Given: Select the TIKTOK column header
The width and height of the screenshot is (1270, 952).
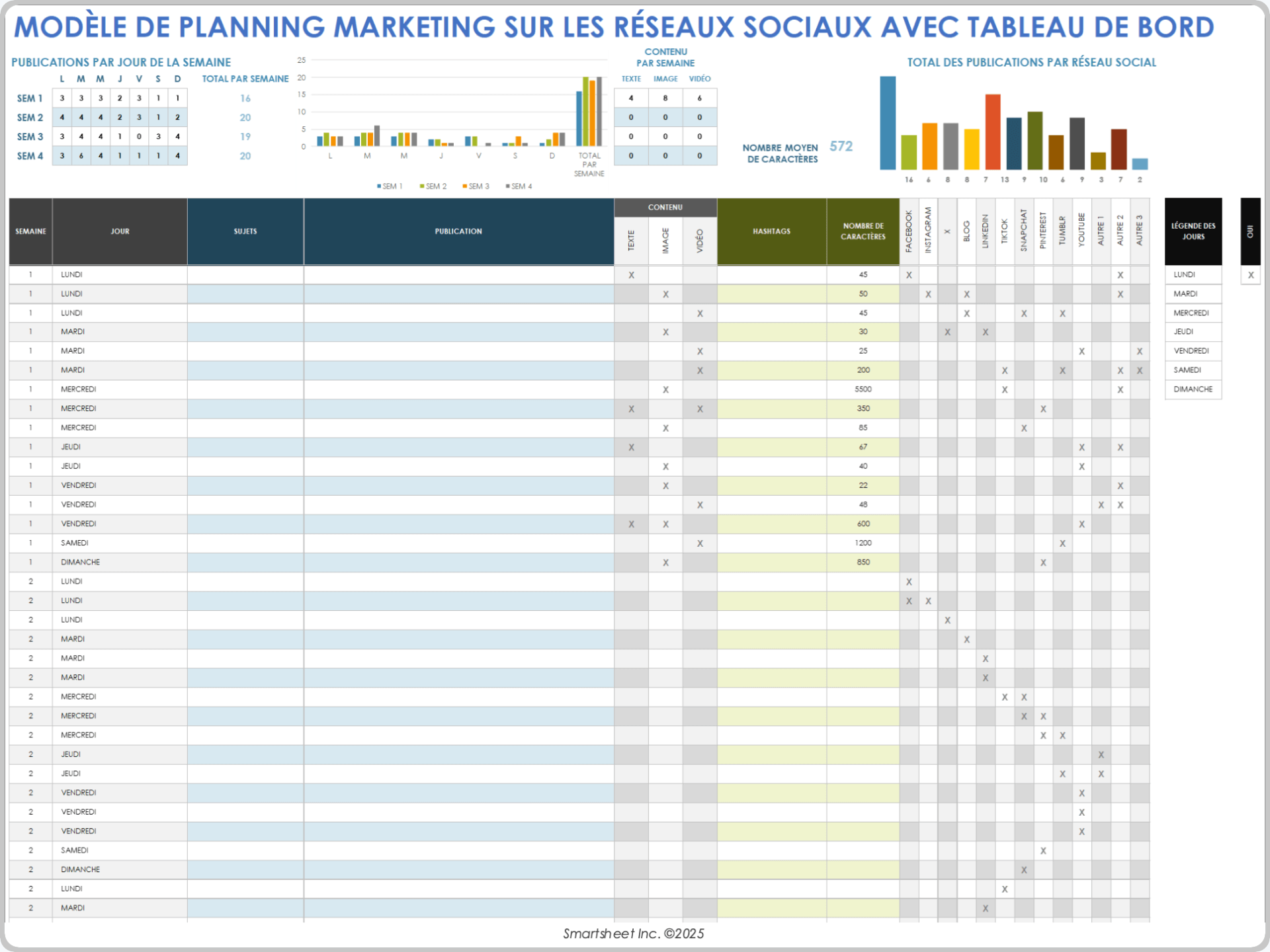Looking at the screenshot, I should pyautogui.click(x=1005, y=231).
